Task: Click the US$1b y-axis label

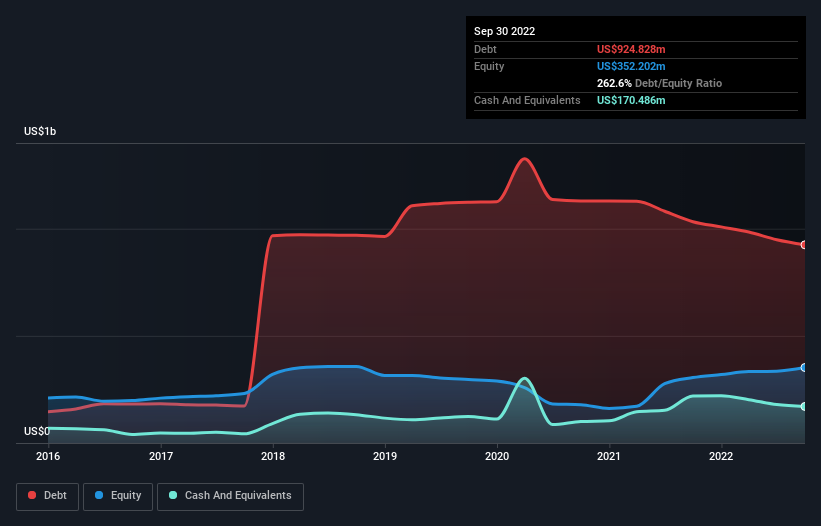Action: pos(40,131)
